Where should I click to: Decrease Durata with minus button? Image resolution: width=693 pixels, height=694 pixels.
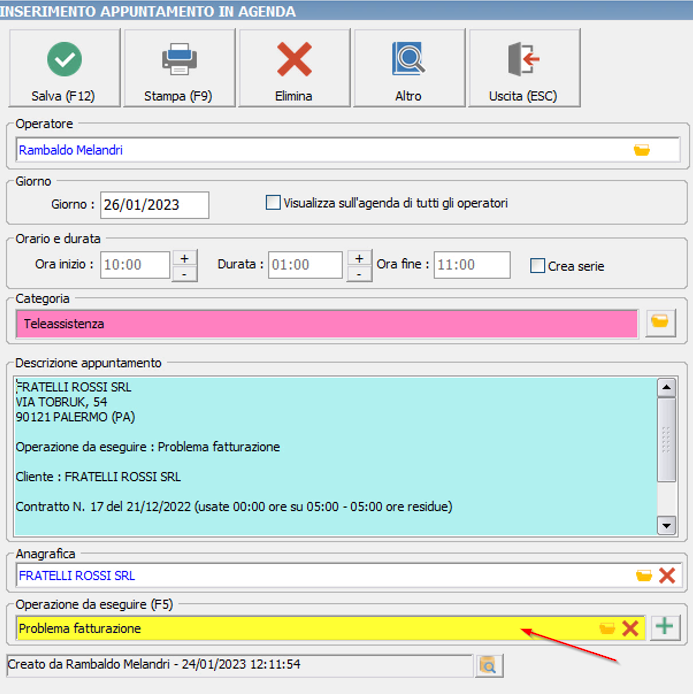coord(358,273)
